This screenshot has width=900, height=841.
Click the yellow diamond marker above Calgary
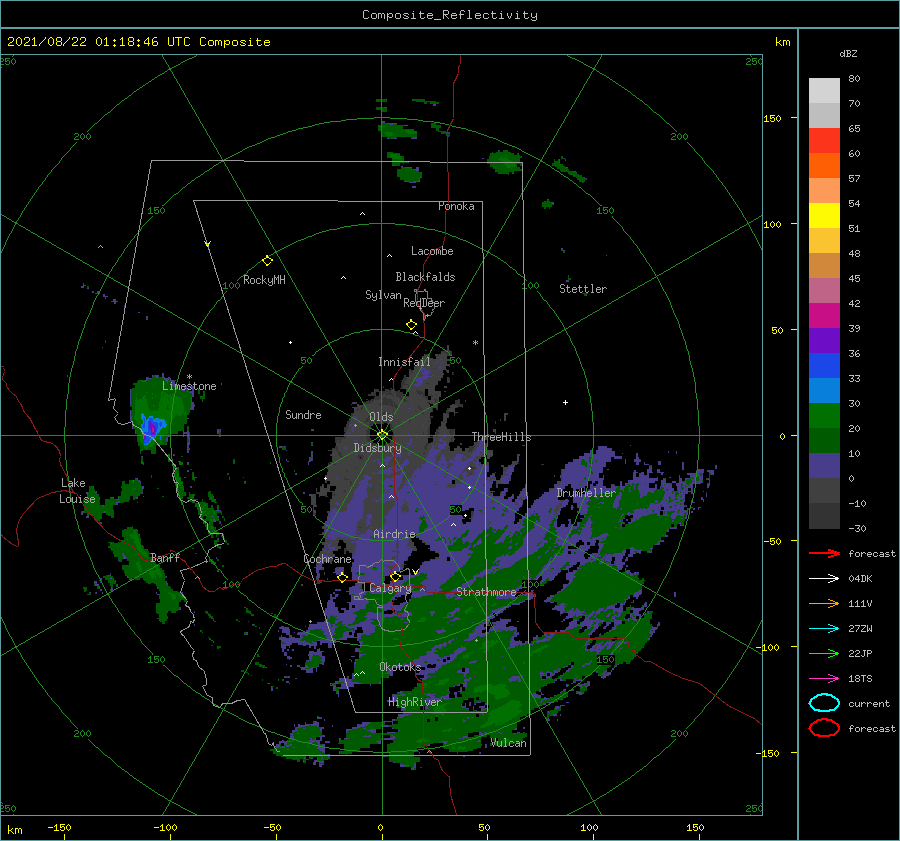click(x=395, y=576)
